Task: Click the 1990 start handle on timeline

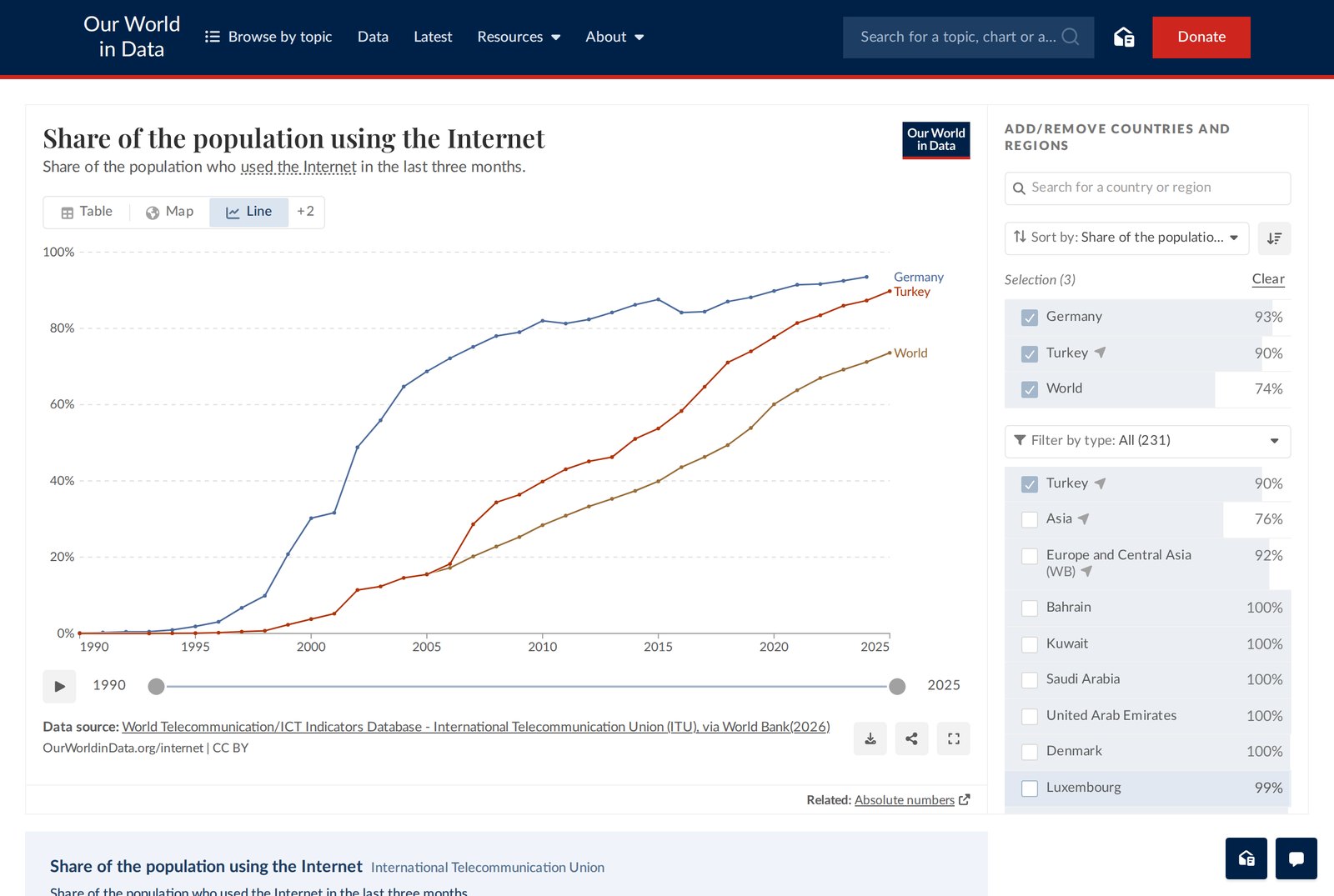Action: tap(156, 687)
